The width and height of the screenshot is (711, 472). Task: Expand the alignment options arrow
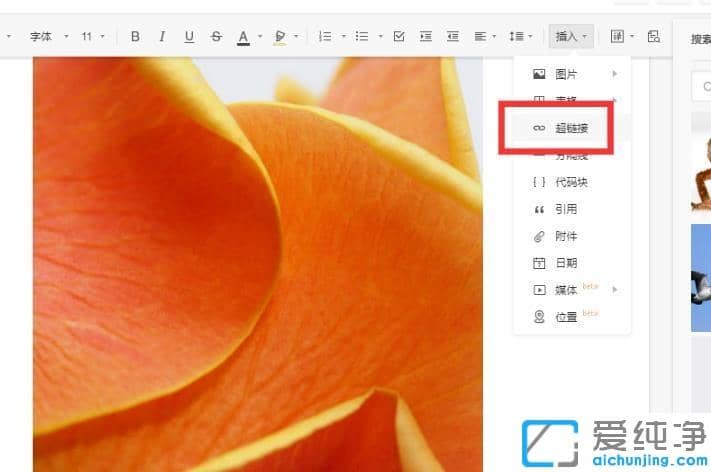tap(494, 36)
